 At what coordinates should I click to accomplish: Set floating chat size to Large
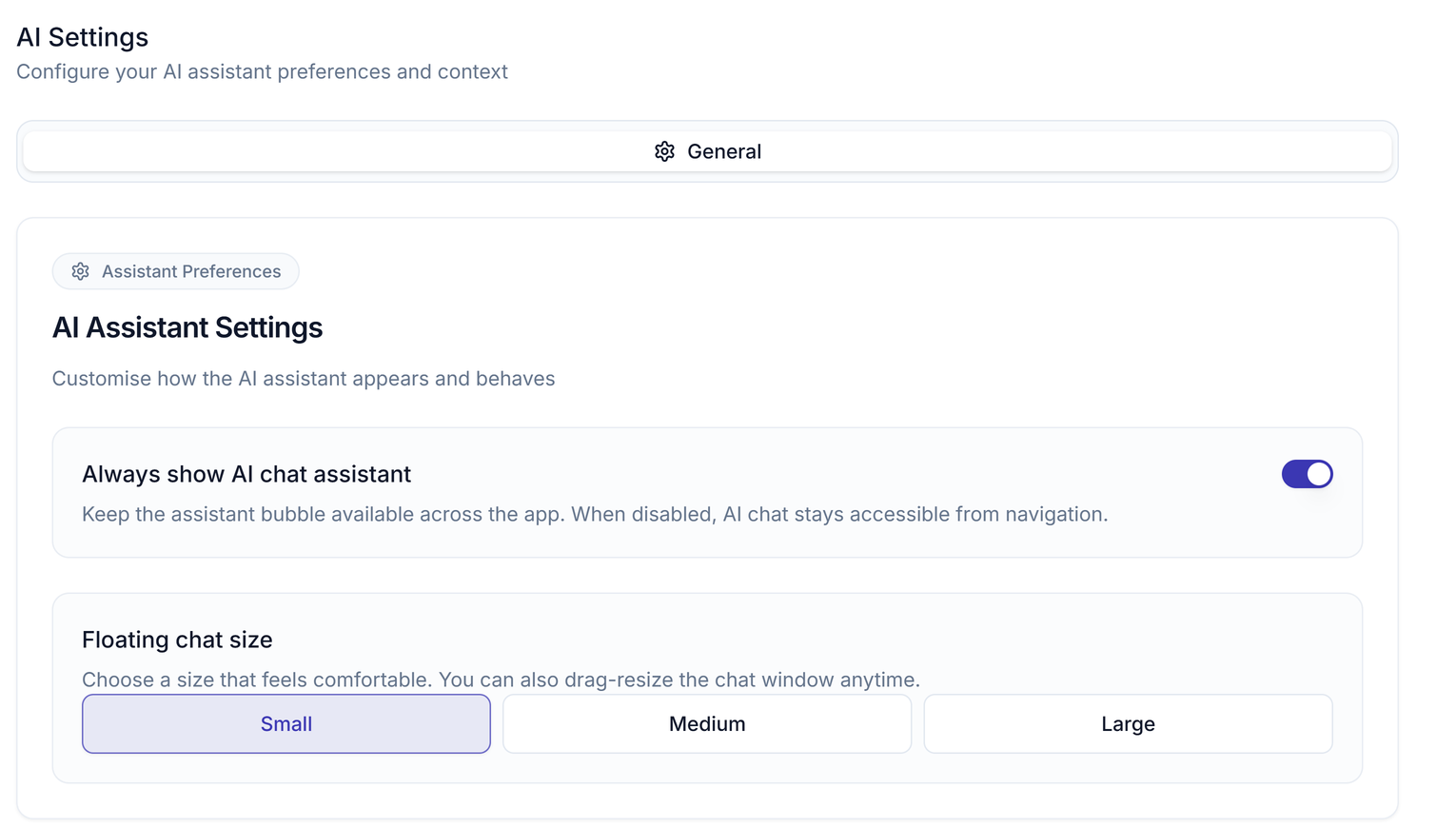[x=1128, y=724]
